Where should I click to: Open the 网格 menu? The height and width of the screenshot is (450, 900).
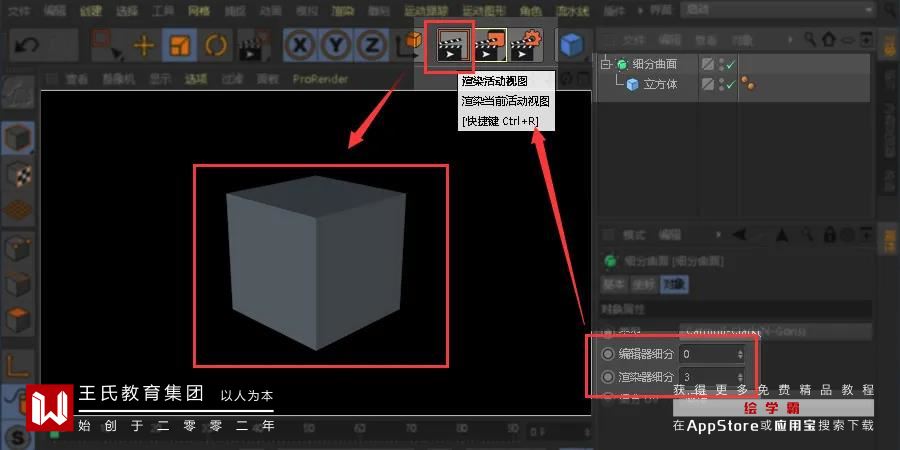coord(199,10)
